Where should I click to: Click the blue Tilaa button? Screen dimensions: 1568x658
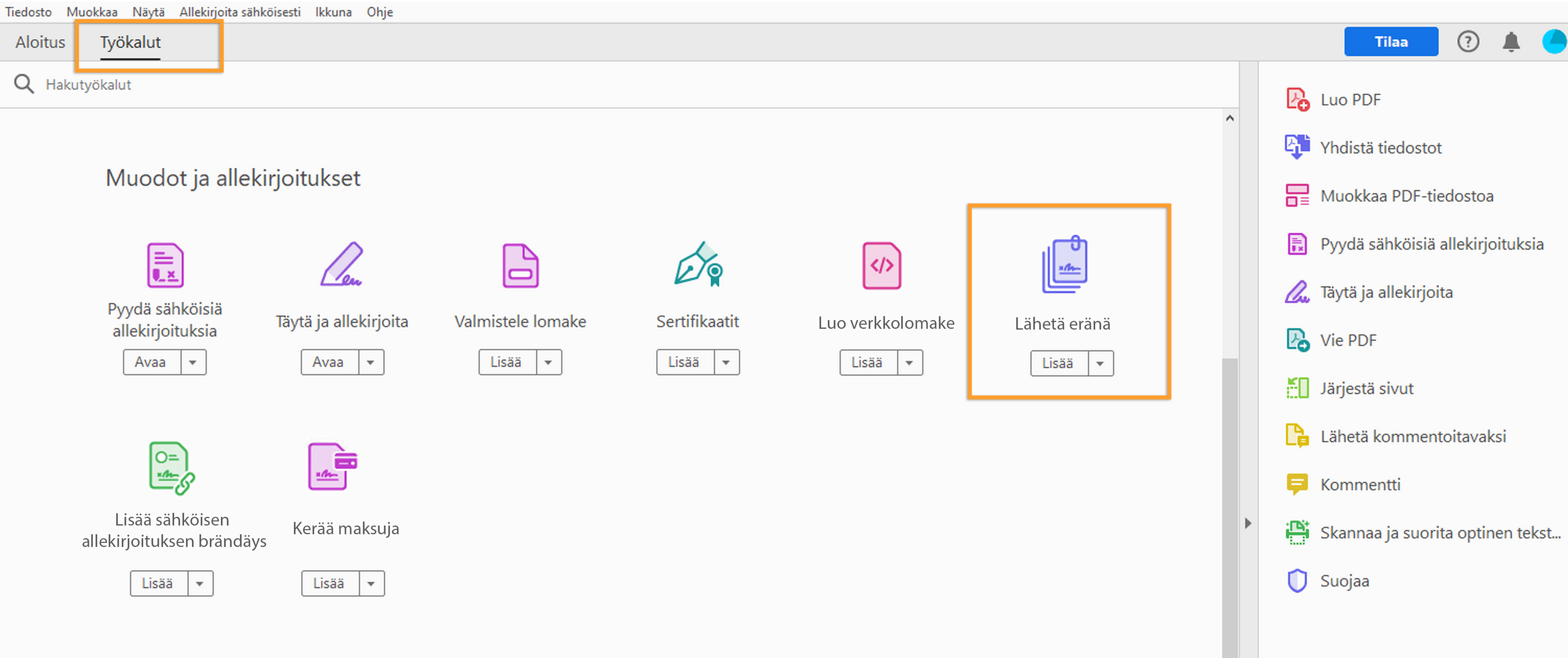pos(1390,42)
